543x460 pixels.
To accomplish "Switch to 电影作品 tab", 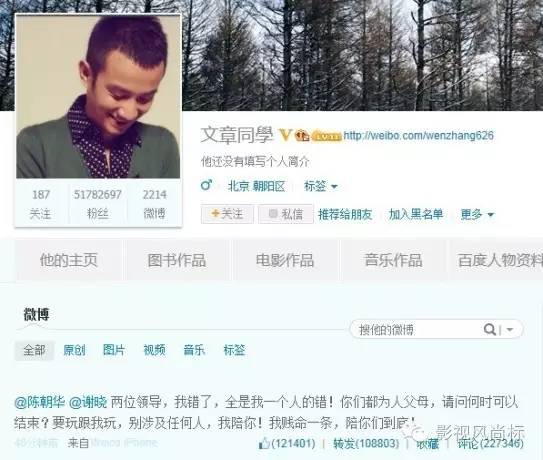I will coord(285,260).
